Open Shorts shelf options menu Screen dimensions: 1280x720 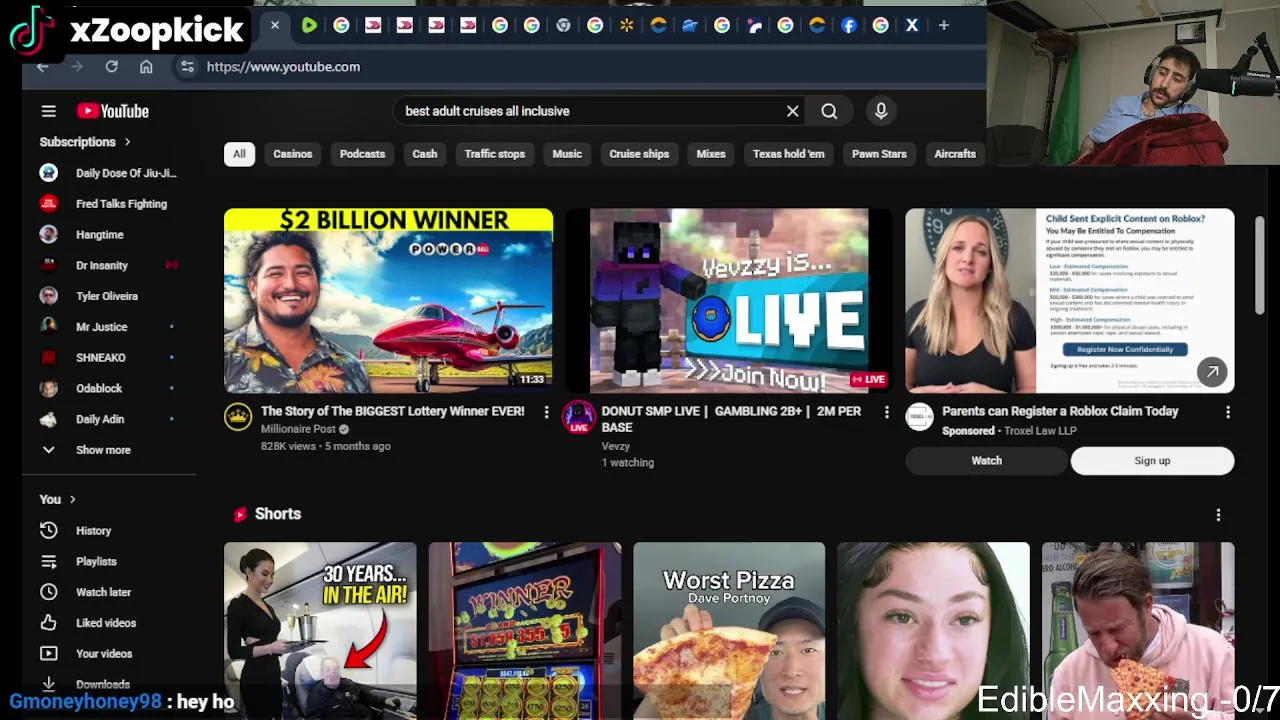click(1218, 514)
